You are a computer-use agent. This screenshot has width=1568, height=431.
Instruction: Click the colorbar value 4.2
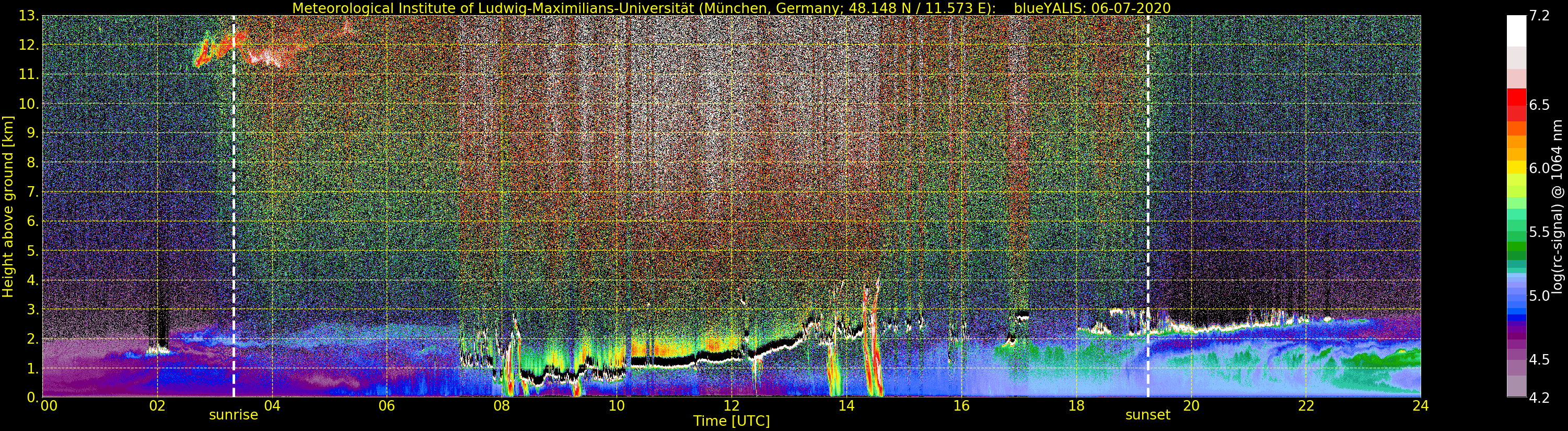[x=1539, y=398]
